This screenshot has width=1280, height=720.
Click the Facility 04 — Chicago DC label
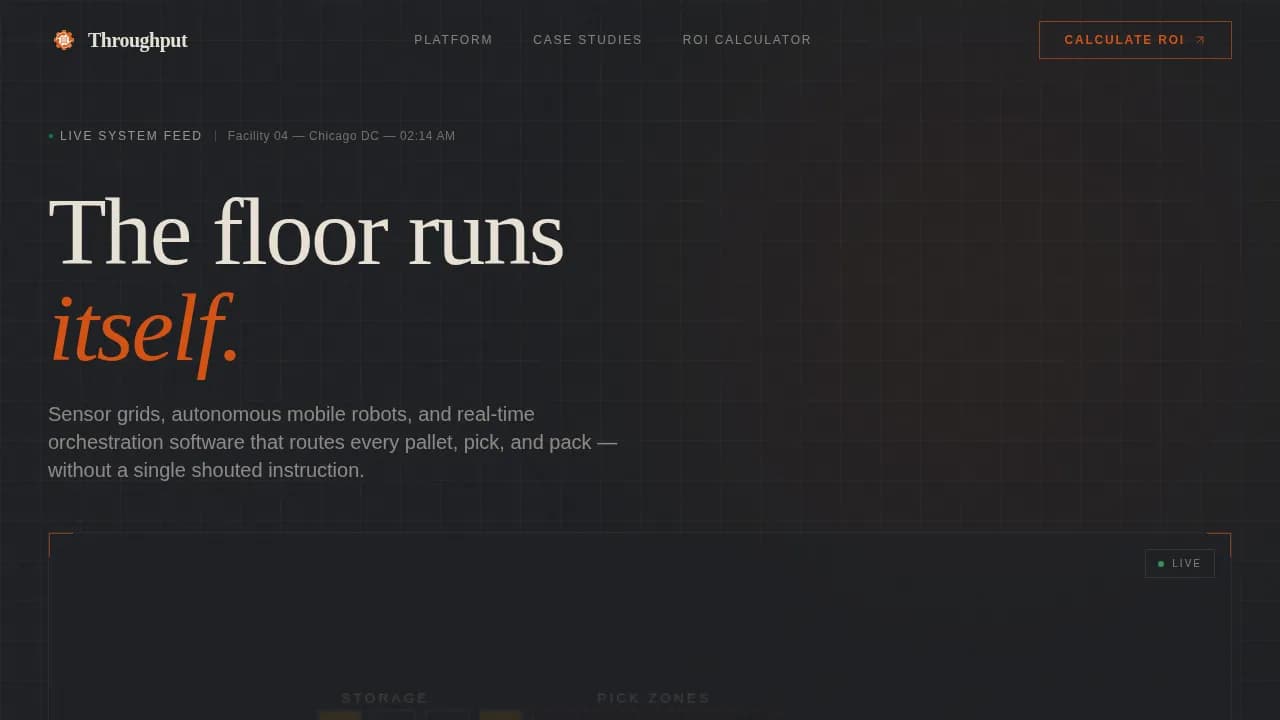click(341, 135)
